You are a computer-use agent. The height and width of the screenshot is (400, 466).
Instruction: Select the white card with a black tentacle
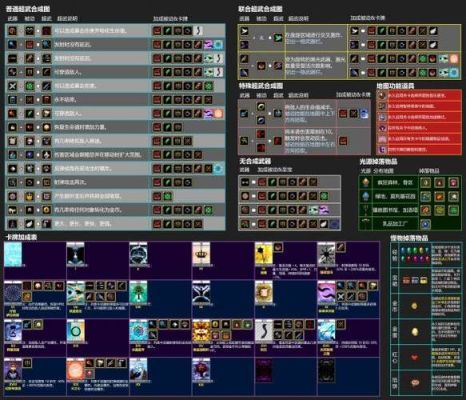pyautogui.click(x=264, y=331)
